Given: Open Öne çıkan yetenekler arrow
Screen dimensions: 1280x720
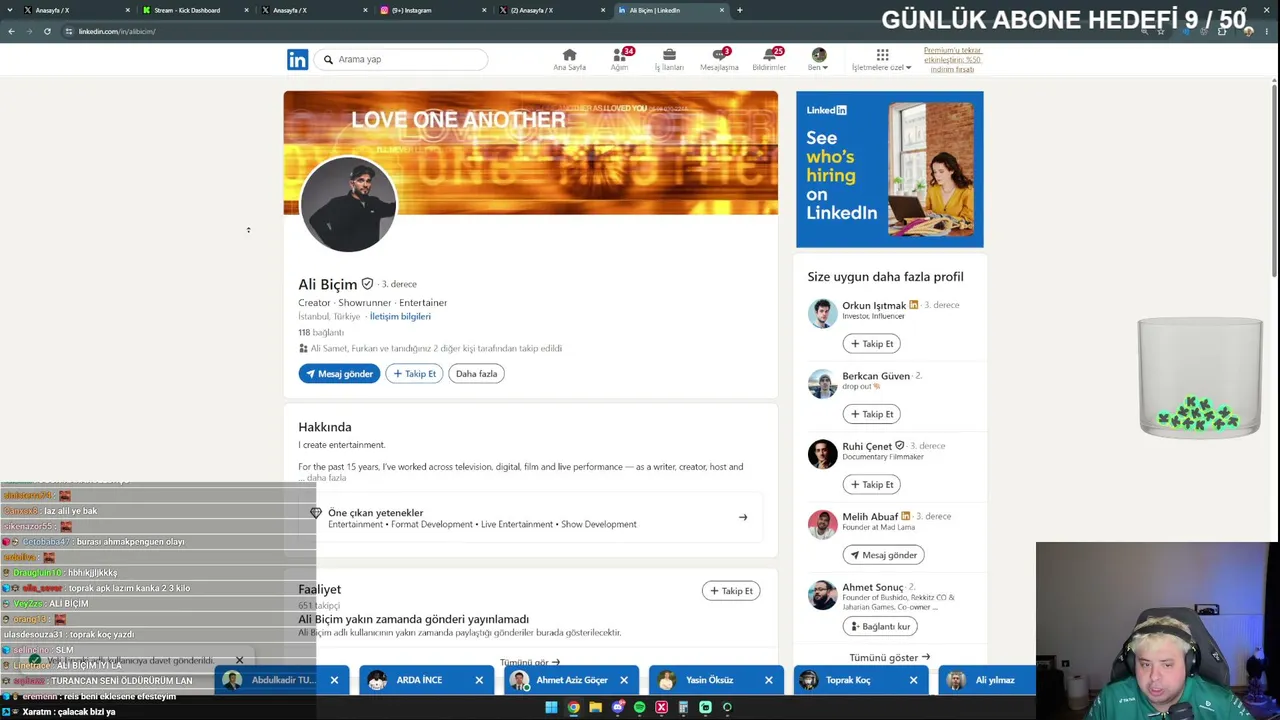Looking at the screenshot, I should [x=743, y=518].
